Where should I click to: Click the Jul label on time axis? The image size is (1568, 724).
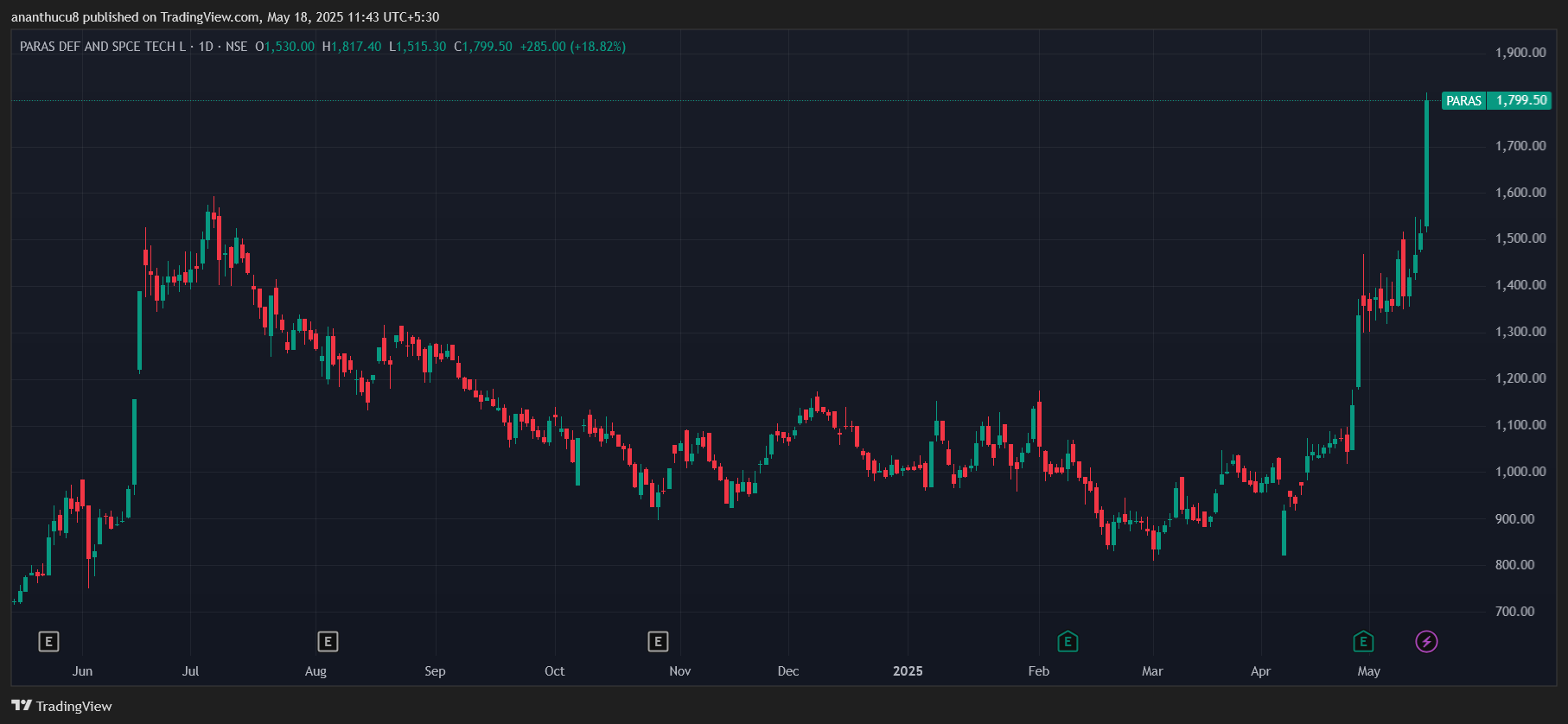(190, 671)
